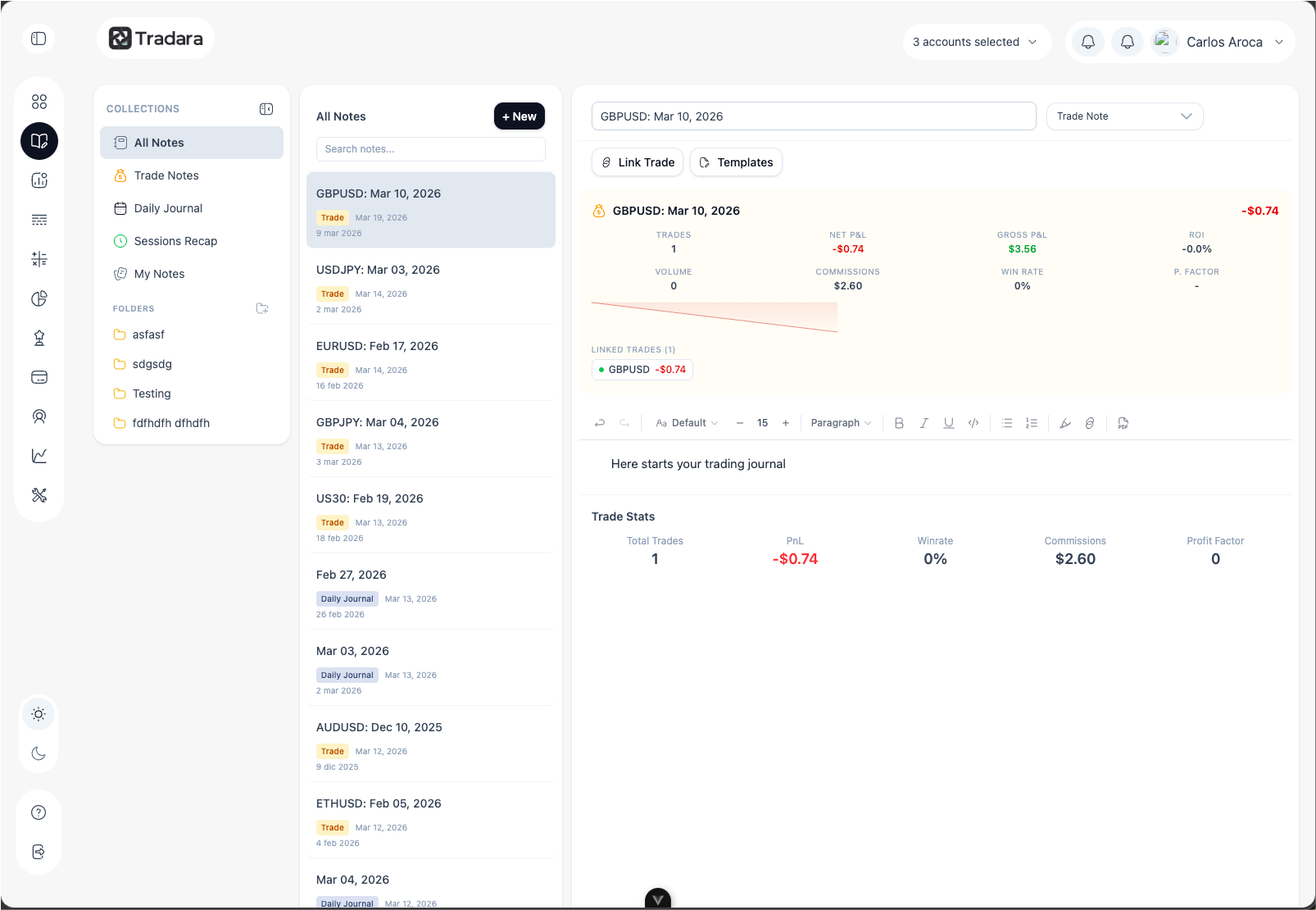Screen dimensions: 1316x910
Task: Expand the 3 accounts selected dropdown
Action: click(974, 42)
